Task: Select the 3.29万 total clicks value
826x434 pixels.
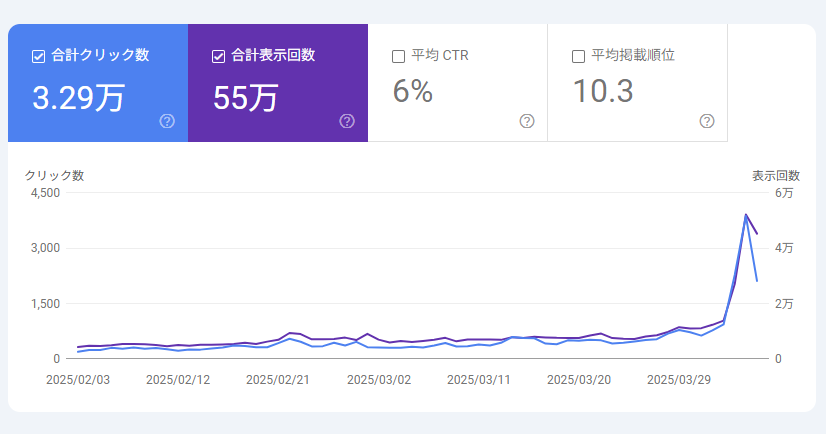Action: point(79,97)
